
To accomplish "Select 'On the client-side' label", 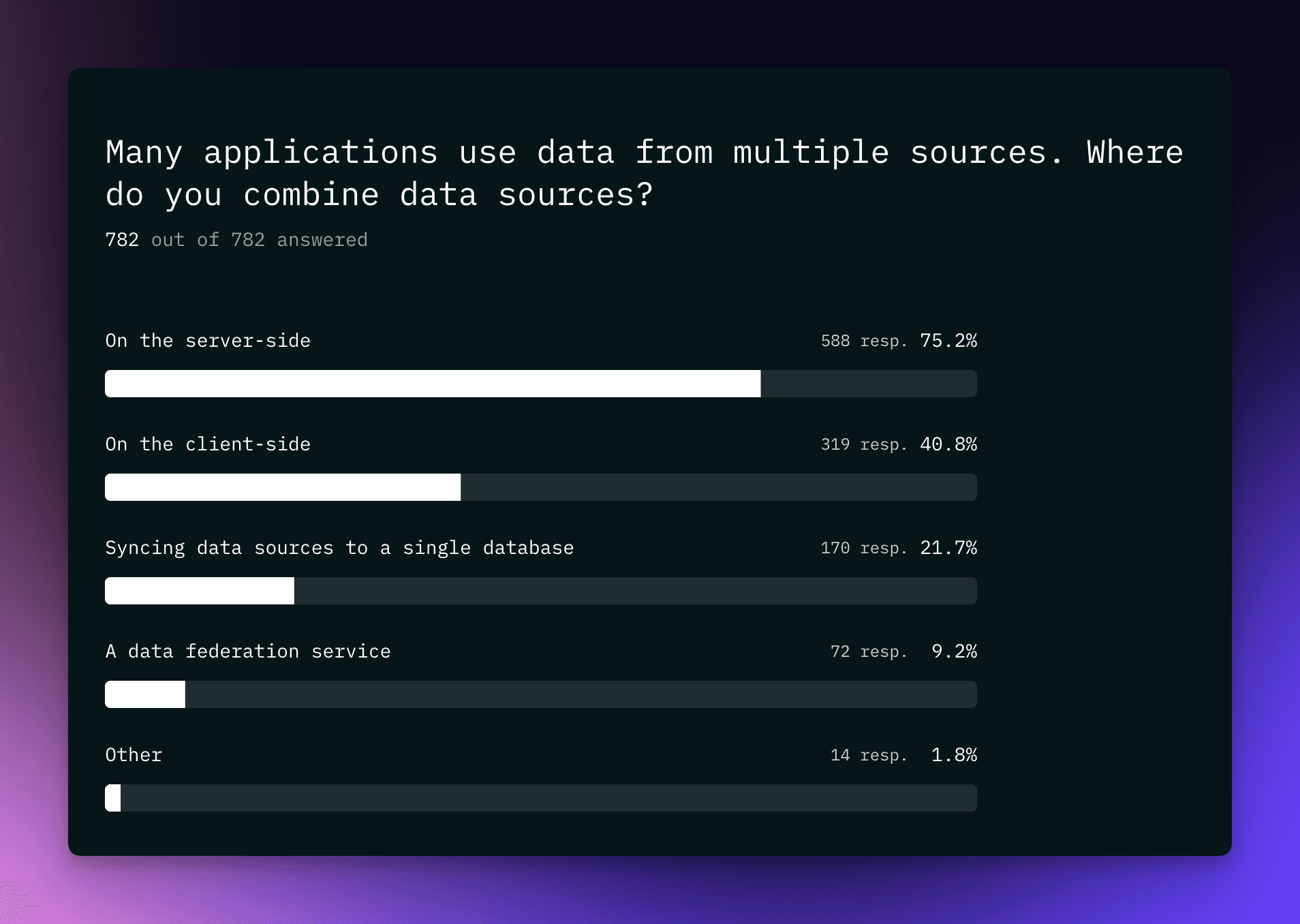I will coord(208,444).
